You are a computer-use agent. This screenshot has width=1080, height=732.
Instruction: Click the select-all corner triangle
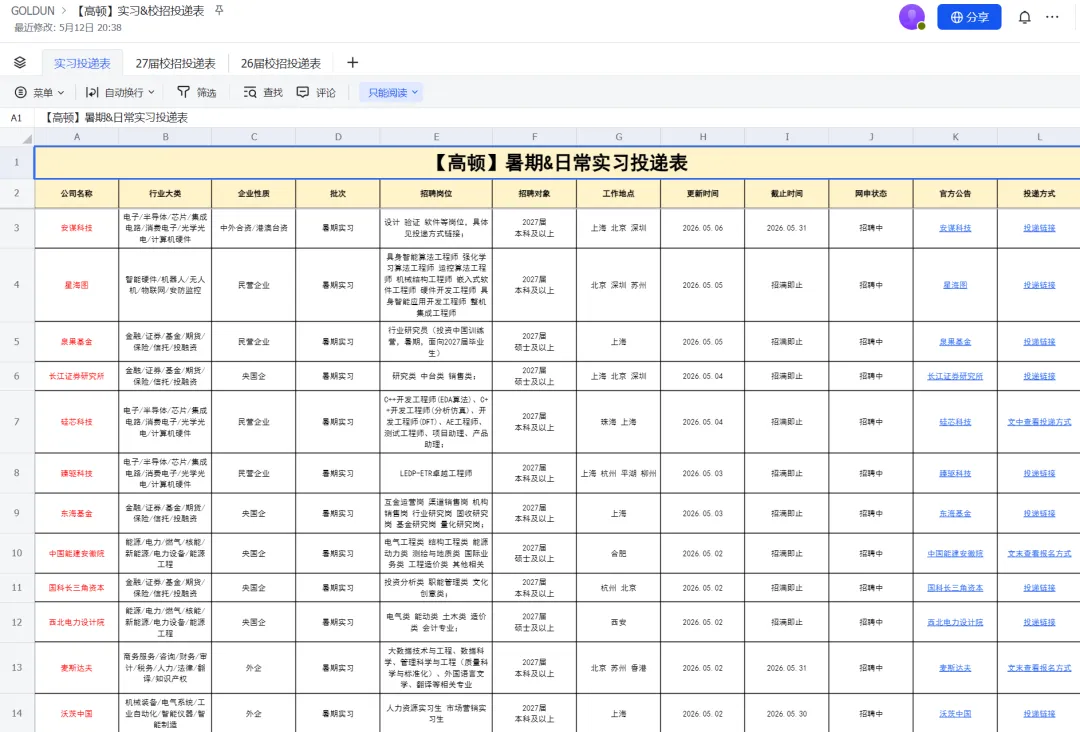pos(26,138)
